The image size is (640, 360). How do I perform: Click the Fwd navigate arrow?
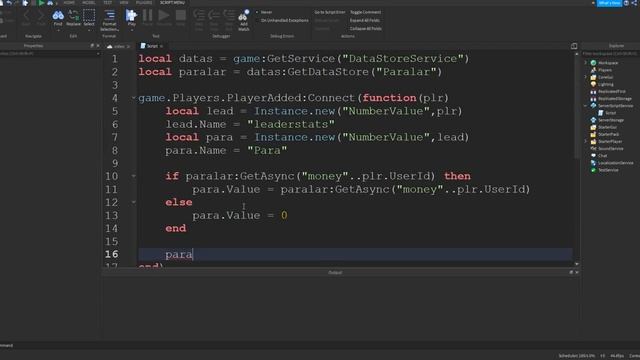tap(41, 16)
